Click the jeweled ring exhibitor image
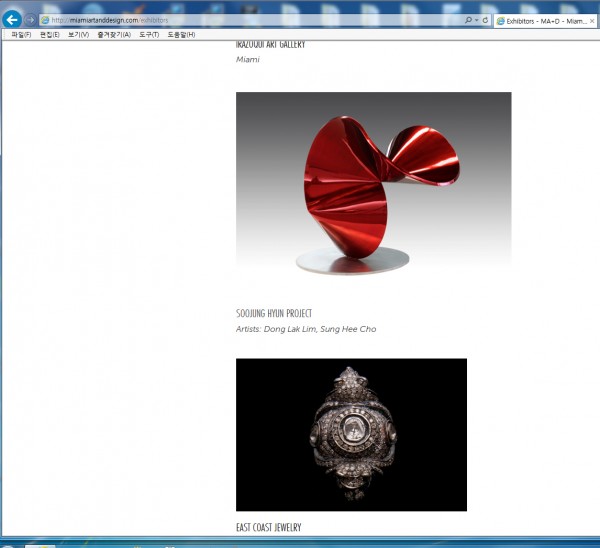Screen dimensions: 600x548 pos(351,435)
